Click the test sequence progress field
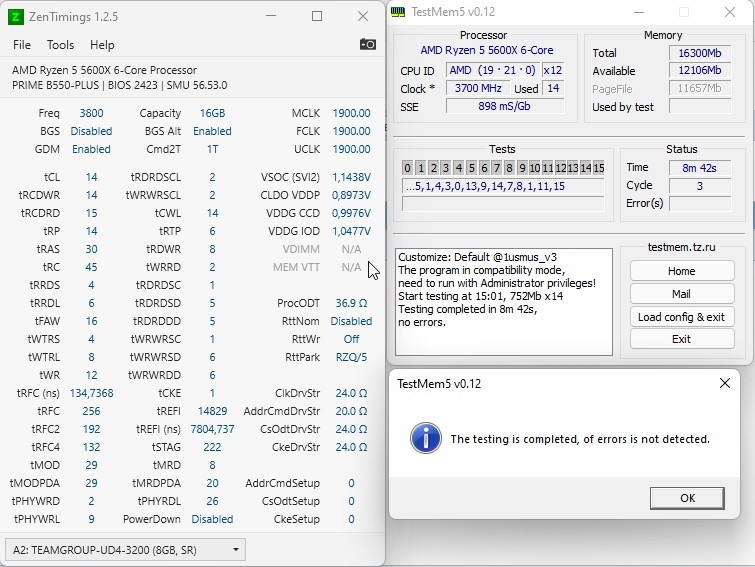This screenshot has width=755, height=567. [503, 186]
